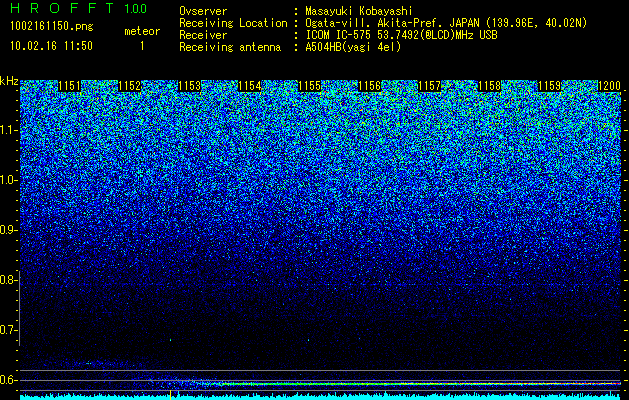The height and width of the screenshot is (400, 629).
Task: Click the 1.1 kHz axis label
Action: tap(7, 130)
